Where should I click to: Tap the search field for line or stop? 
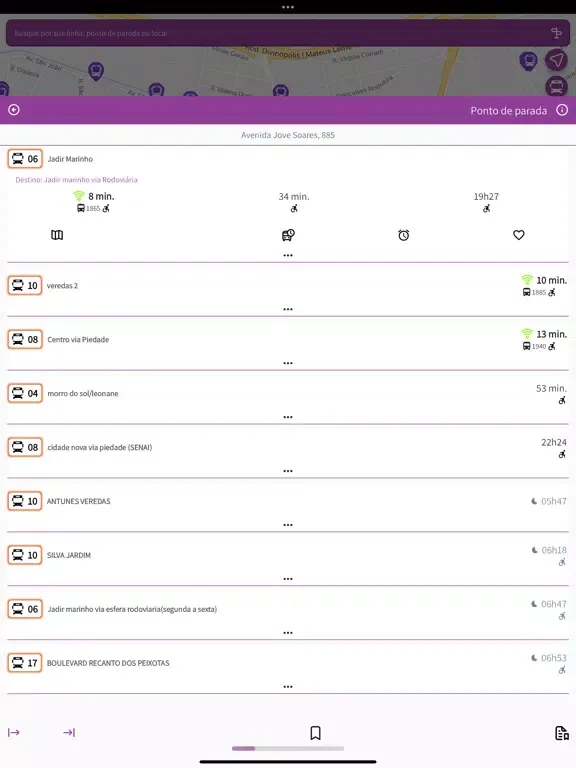click(288, 33)
